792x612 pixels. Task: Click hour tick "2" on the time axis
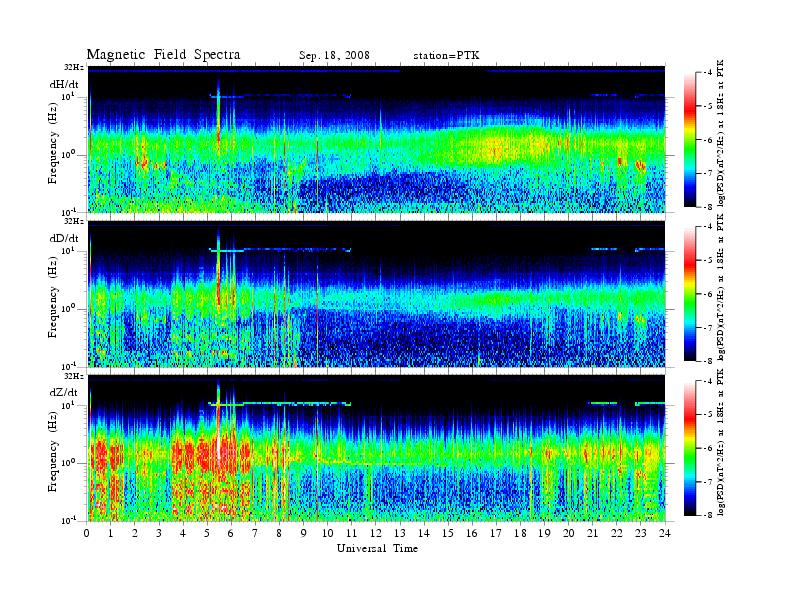click(135, 533)
